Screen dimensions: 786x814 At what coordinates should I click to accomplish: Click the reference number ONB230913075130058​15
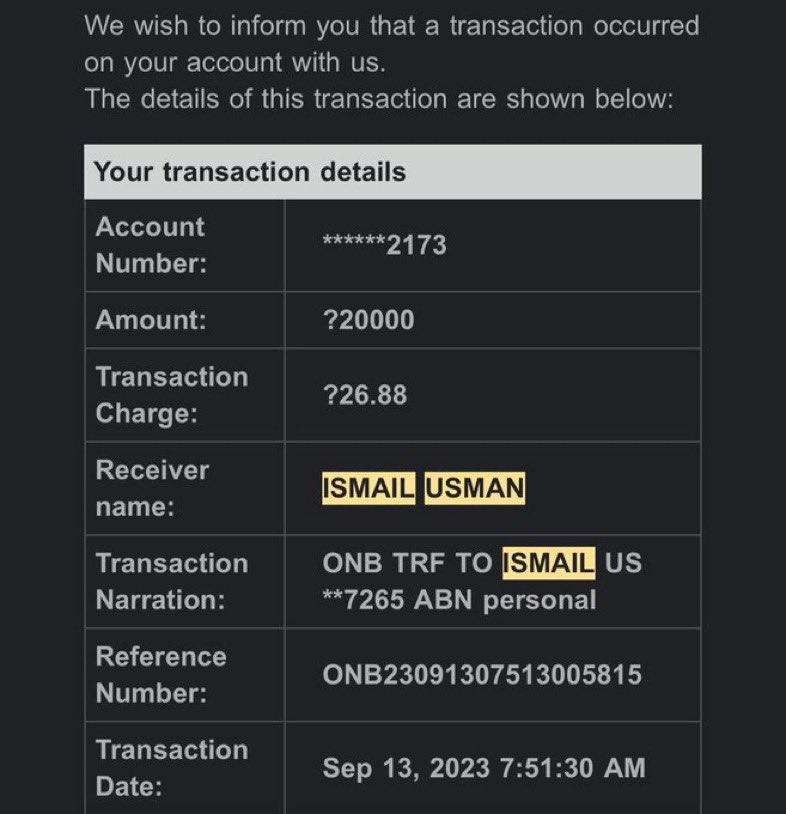tap(482, 675)
